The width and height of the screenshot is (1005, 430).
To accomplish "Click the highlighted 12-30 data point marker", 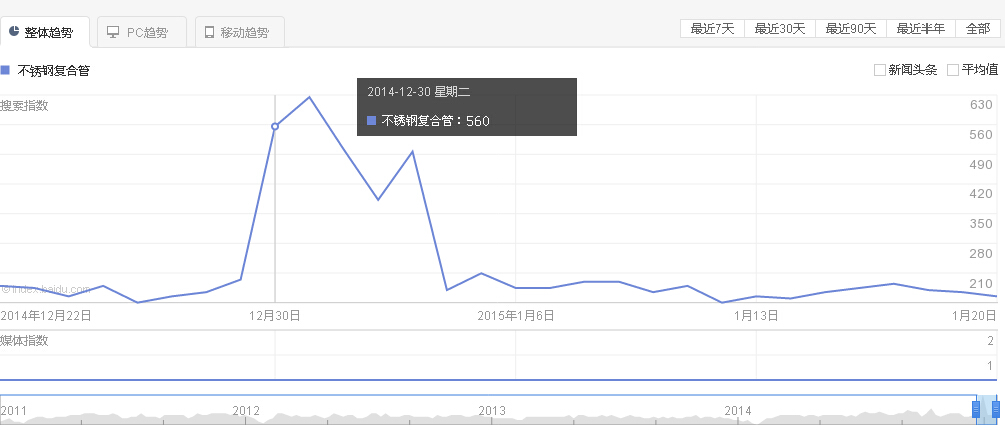I will 275,126.
